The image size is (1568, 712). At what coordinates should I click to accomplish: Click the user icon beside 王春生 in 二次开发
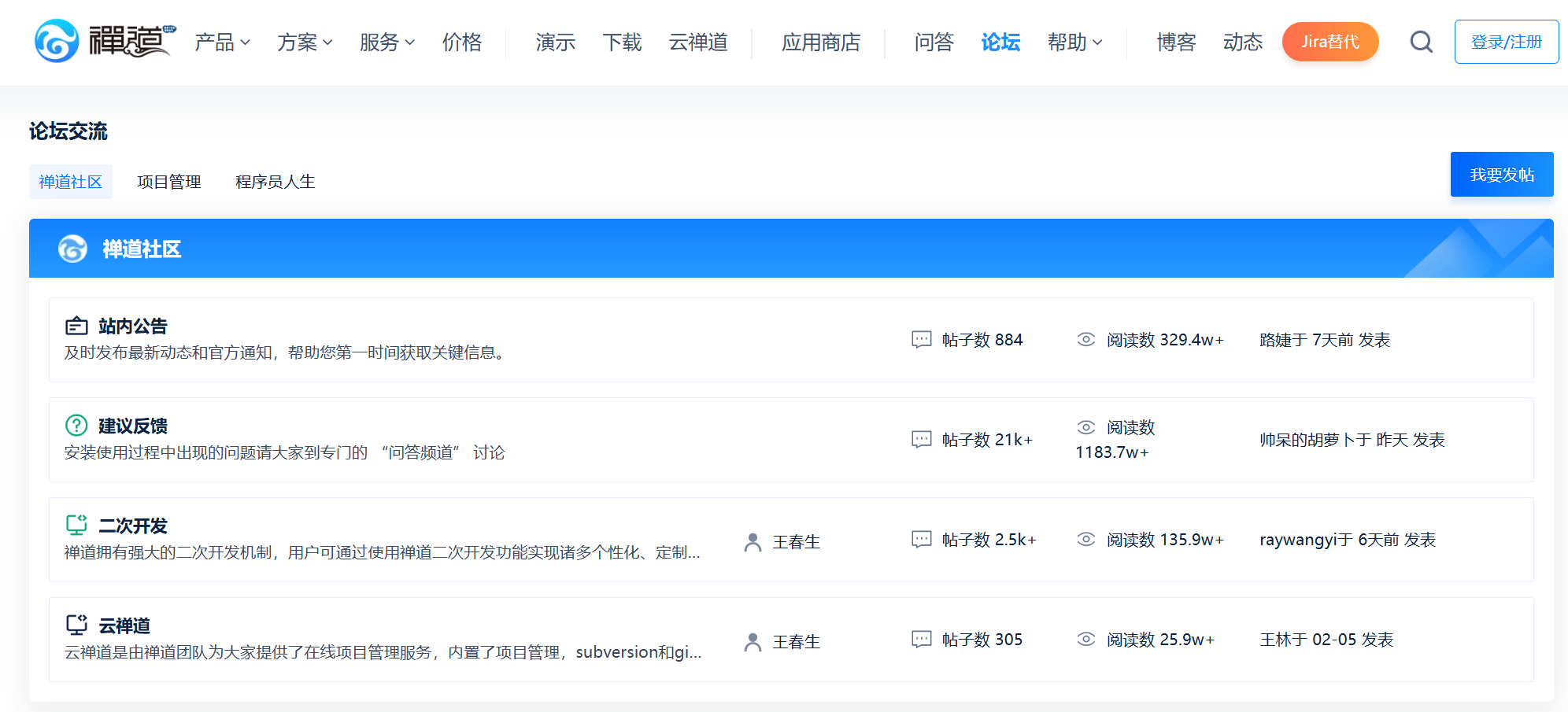click(x=753, y=542)
